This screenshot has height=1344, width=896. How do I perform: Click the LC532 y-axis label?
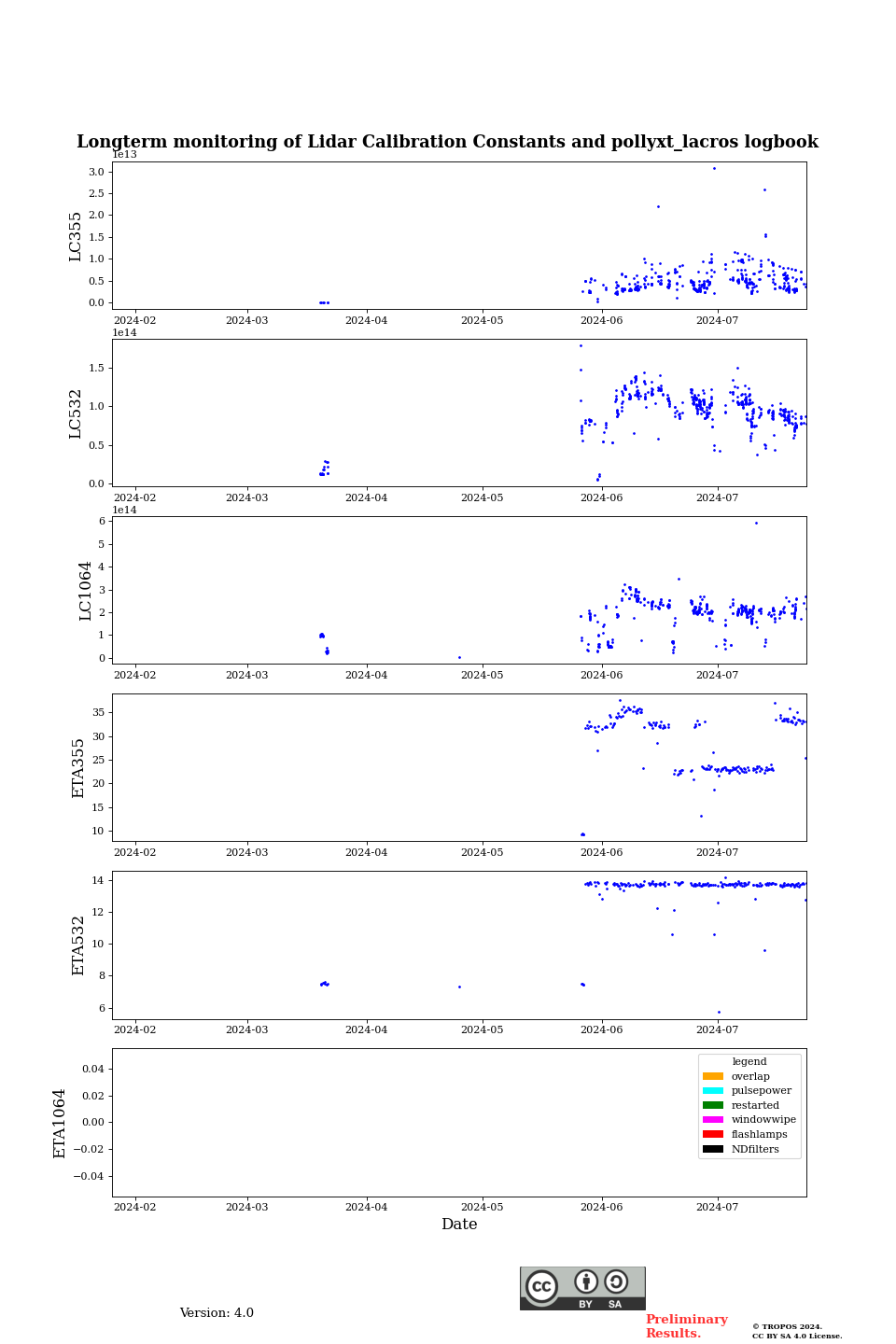pos(76,413)
